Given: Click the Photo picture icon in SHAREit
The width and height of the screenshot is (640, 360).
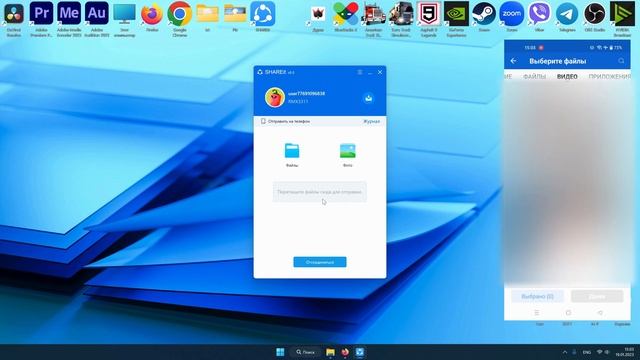Looking at the screenshot, I should [x=347, y=151].
